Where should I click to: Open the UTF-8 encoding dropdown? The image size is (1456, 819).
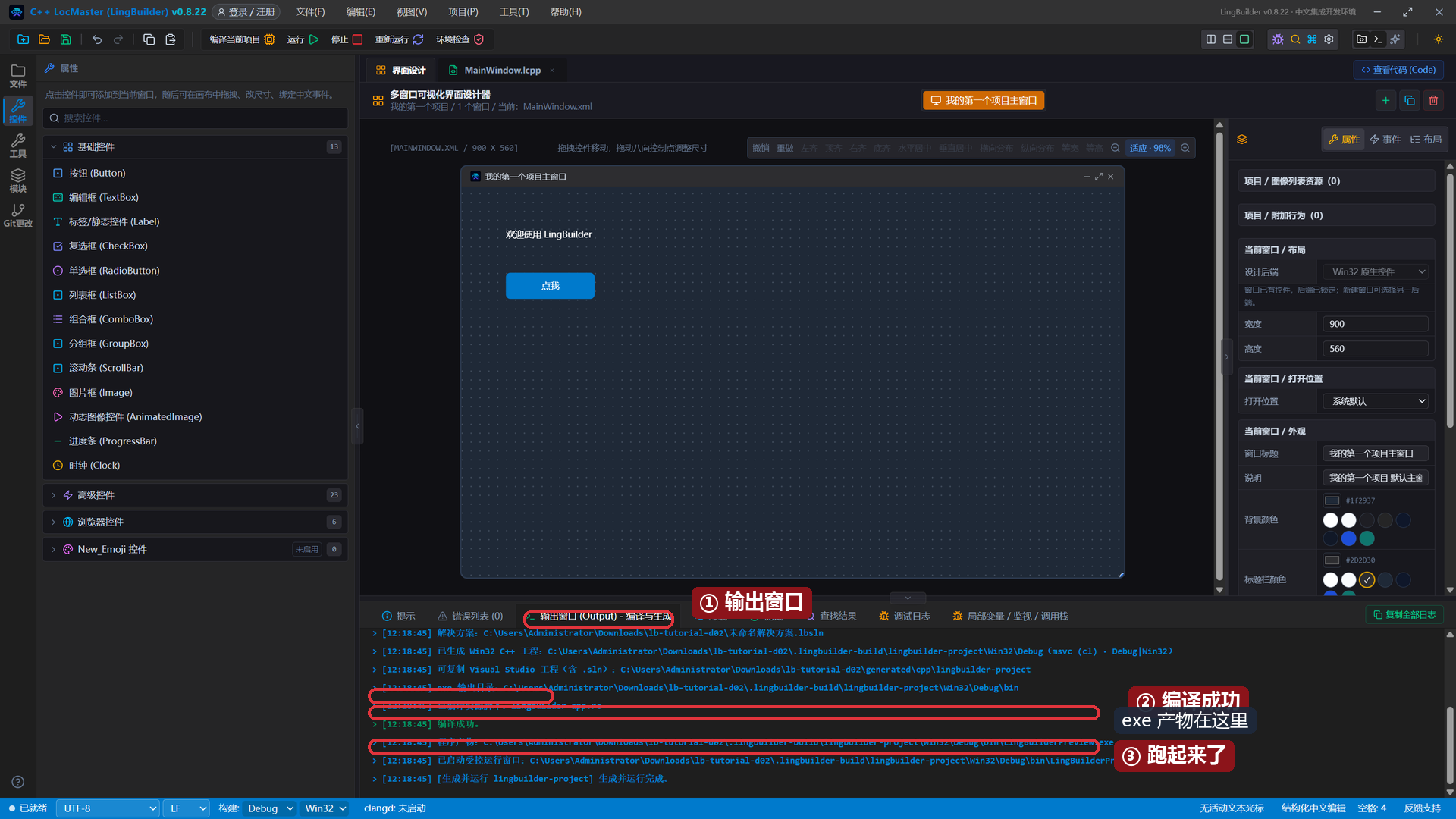(x=108, y=808)
